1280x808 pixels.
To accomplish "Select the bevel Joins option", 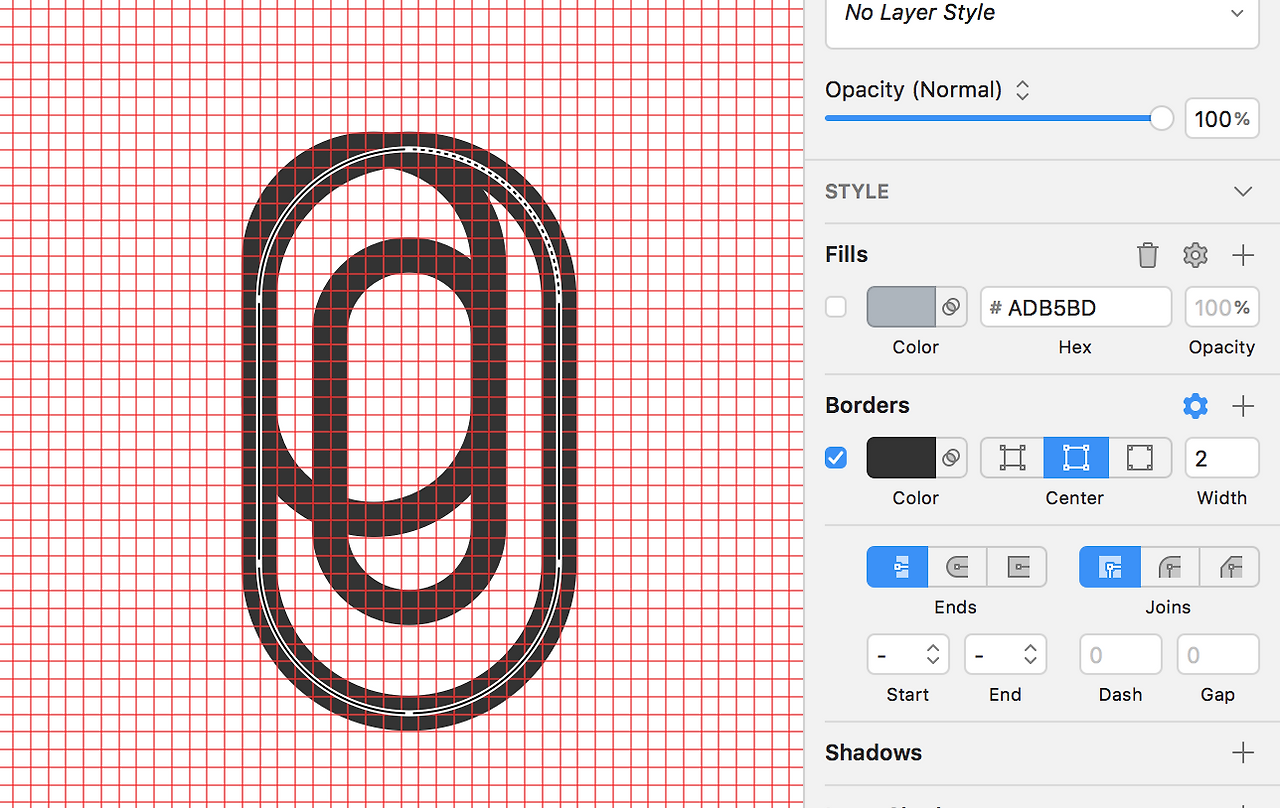I will tap(1230, 567).
